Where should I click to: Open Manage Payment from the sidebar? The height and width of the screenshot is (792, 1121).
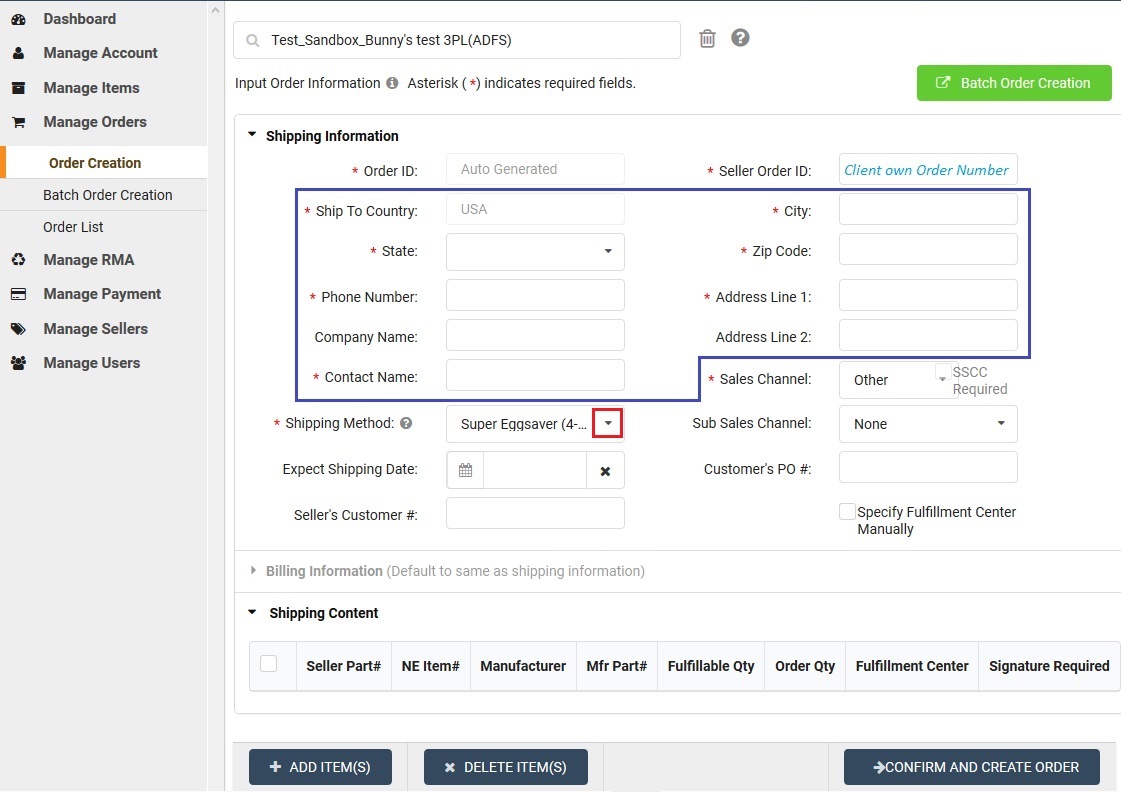pyautogui.click(x=17, y=293)
